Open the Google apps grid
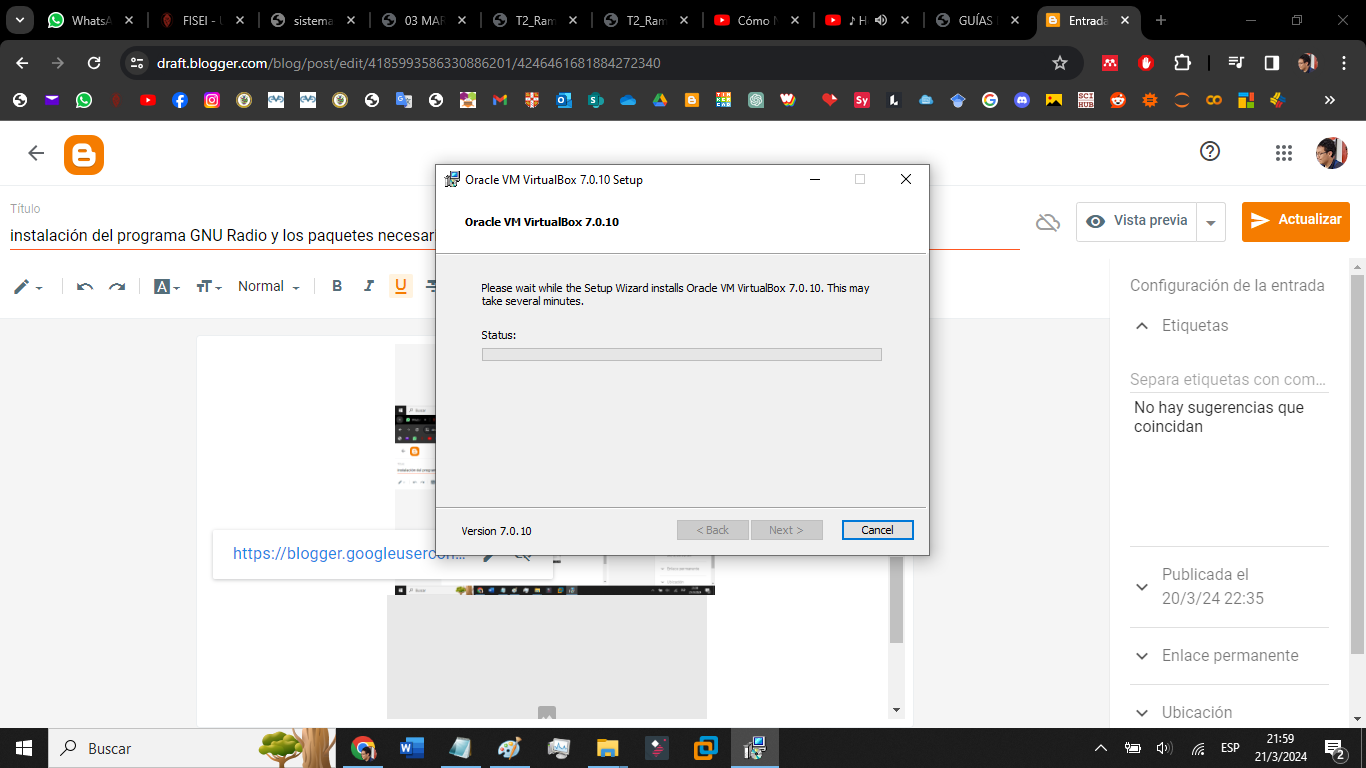The height and width of the screenshot is (768, 1366). pos(1284,153)
